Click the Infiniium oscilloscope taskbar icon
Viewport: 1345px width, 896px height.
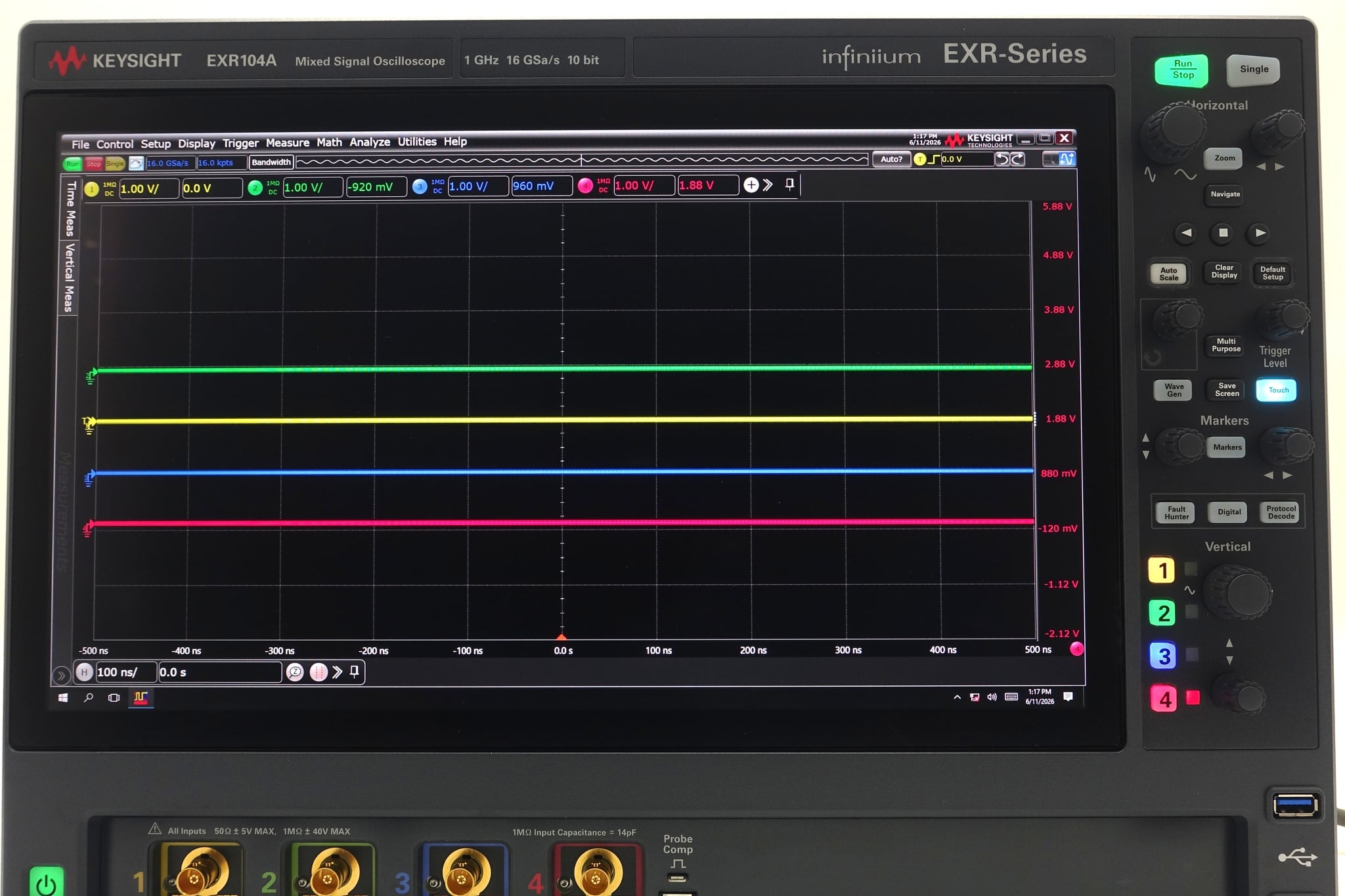coord(141,698)
